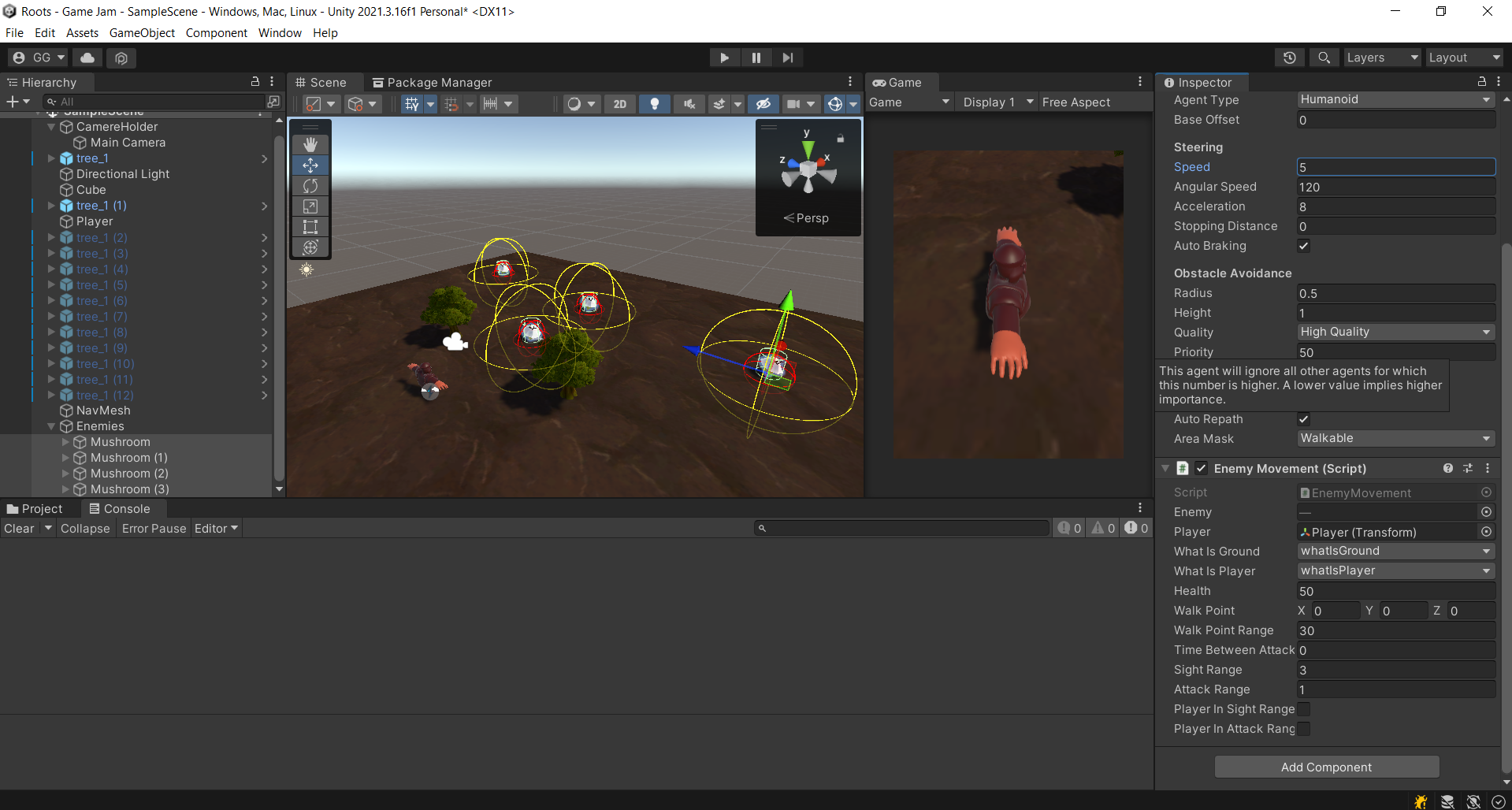
Task: Open the draw mode shading dropdown
Action: pyautogui.click(x=581, y=104)
